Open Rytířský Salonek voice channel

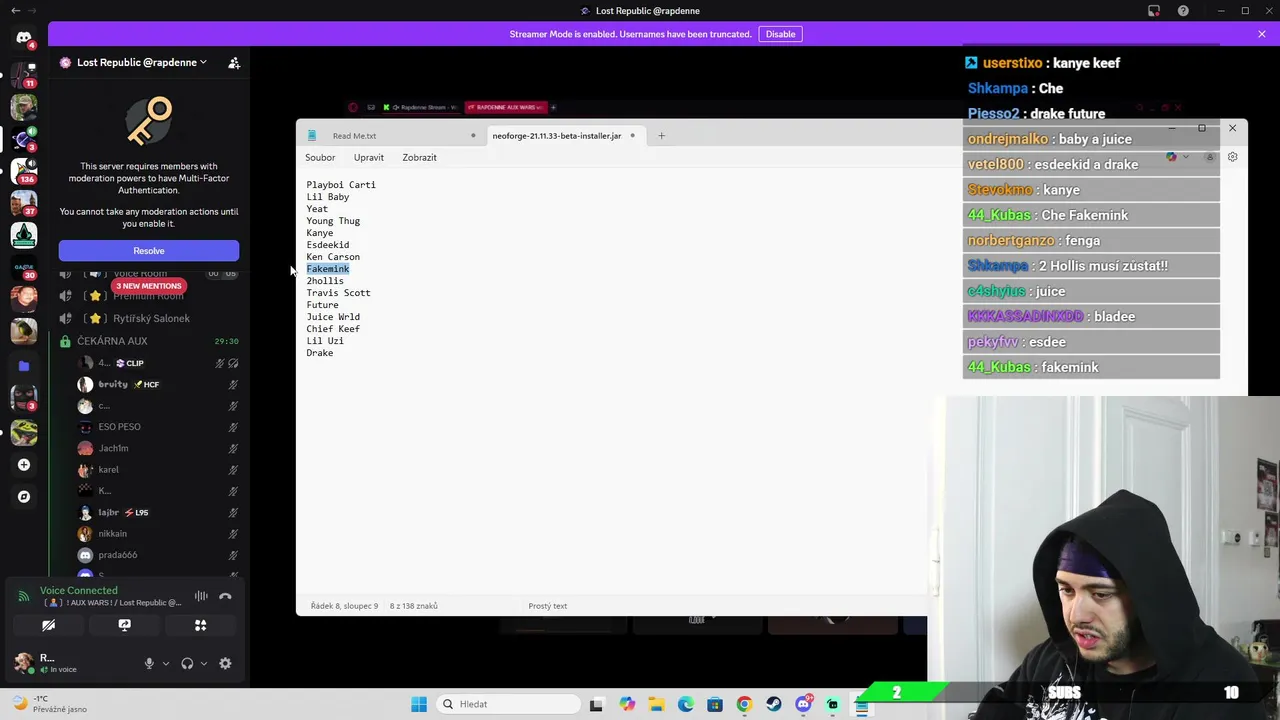pos(151,318)
